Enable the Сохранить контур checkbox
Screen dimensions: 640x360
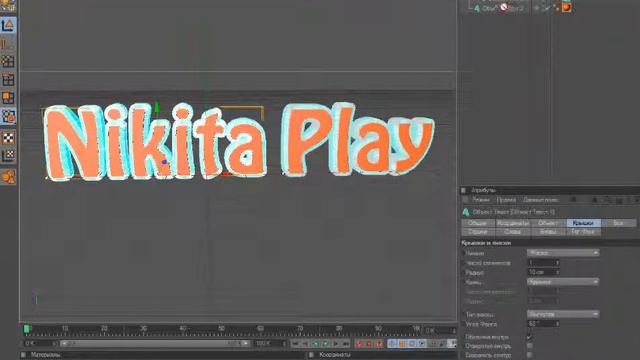coord(529,355)
